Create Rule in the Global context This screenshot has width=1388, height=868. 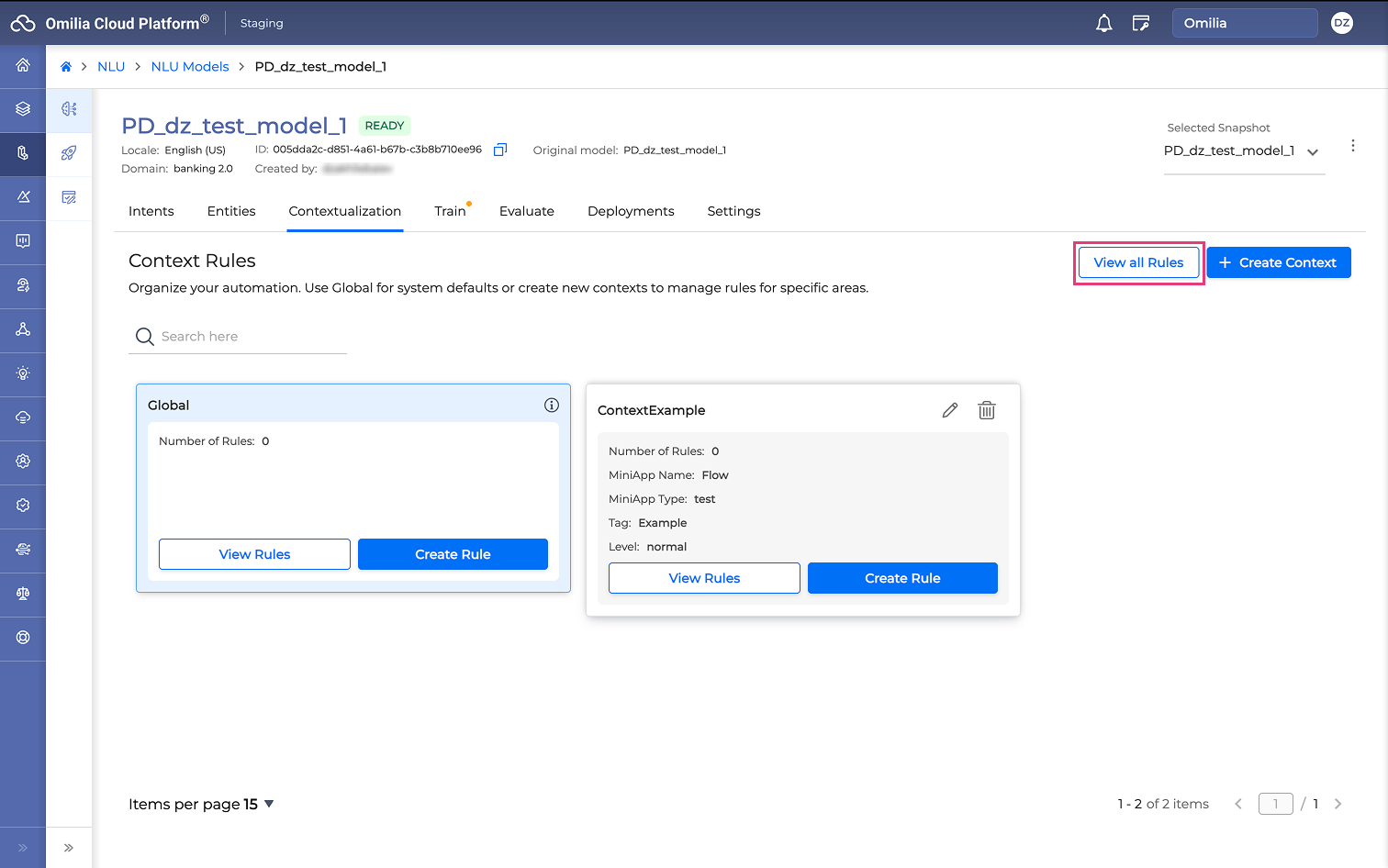[x=453, y=554]
